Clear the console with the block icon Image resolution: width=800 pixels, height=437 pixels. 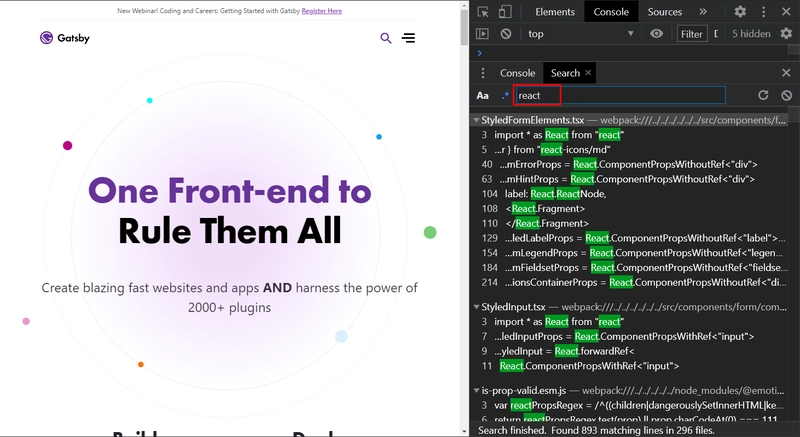point(507,34)
